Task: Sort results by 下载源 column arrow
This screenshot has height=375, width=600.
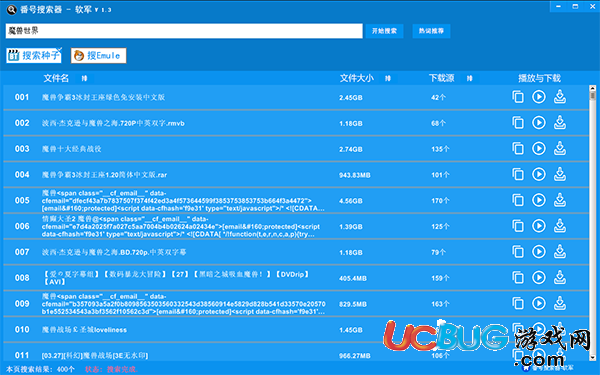Action: [470, 78]
